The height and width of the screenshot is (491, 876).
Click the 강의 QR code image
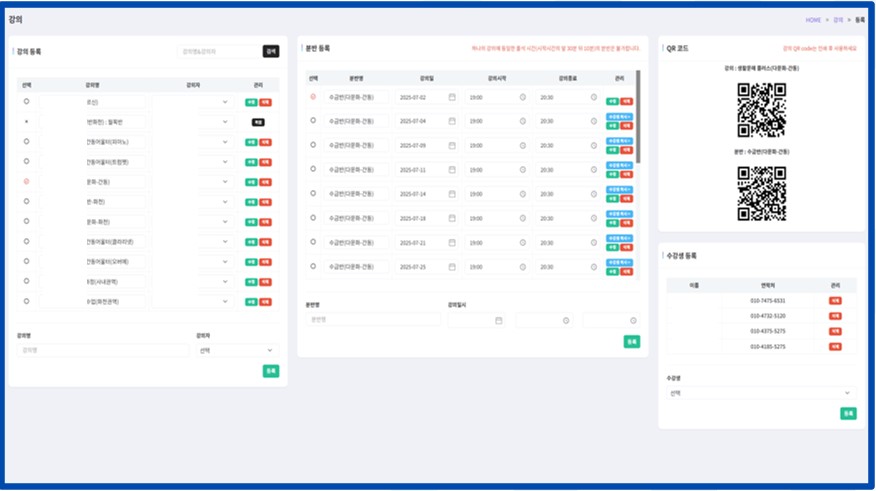pos(761,109)
